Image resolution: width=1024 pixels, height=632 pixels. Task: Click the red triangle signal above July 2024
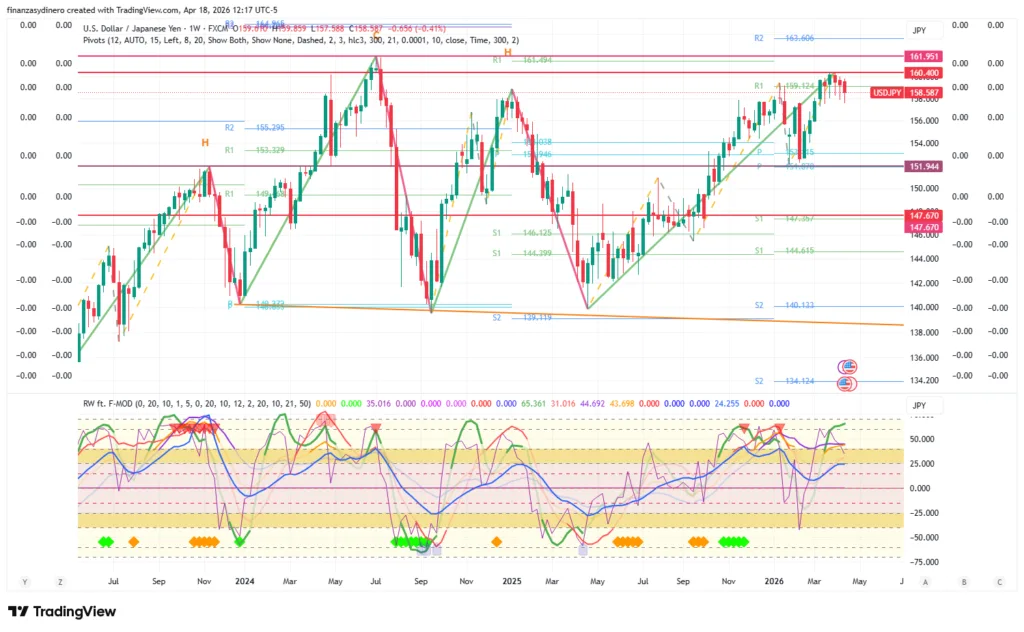375,428
